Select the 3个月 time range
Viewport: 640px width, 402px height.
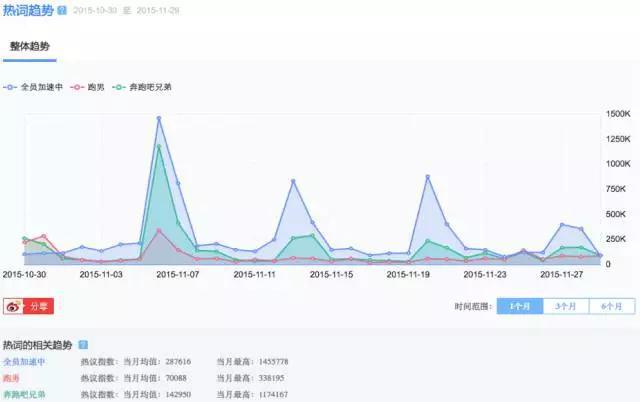point(566,306)
